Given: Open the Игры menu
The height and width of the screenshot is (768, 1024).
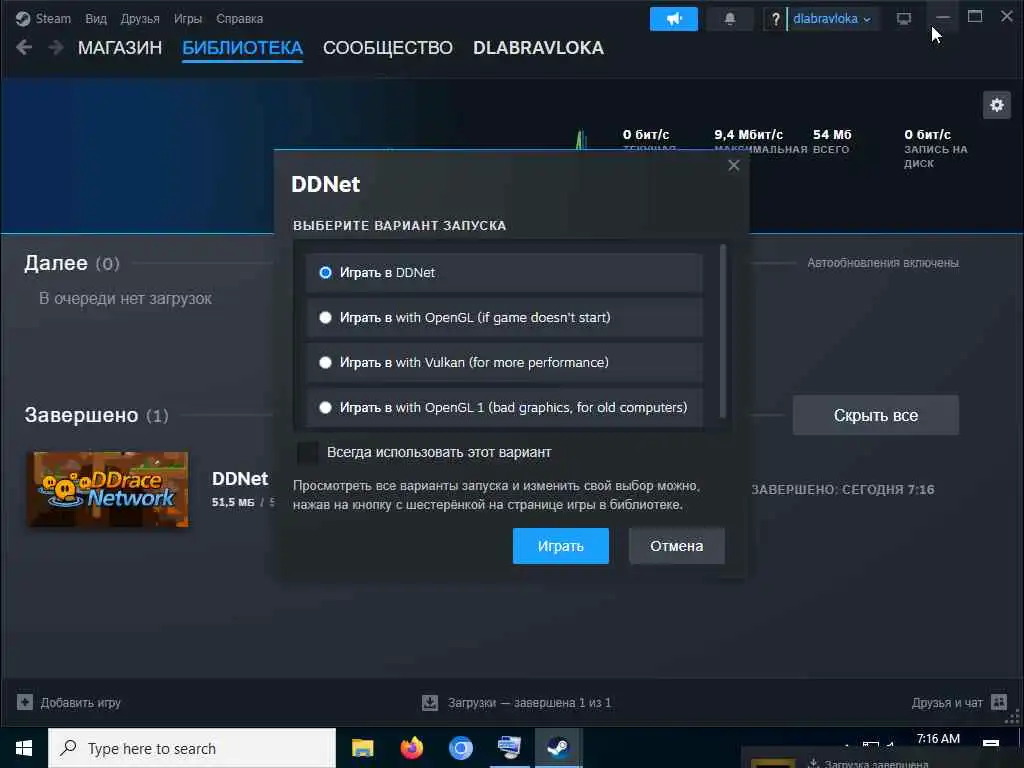Looking at the screenshot, I should [187, 18].
